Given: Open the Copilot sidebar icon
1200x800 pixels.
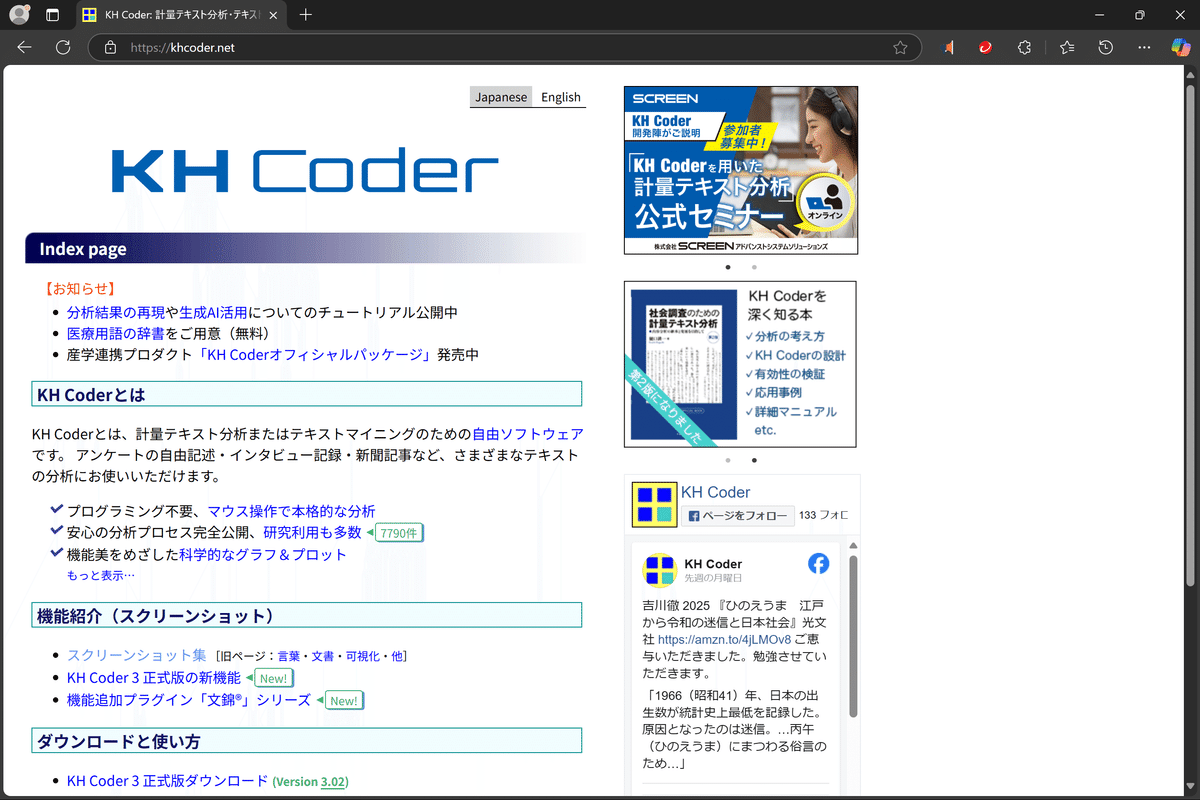Looking at the screenshot, I should pyautogui.click(x=1181, y=47).
